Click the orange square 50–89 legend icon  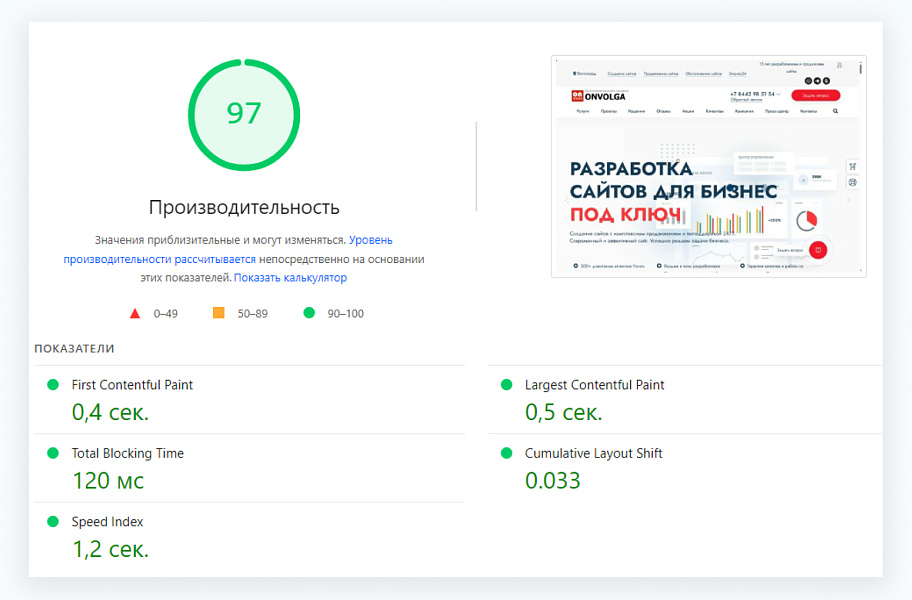pyautogui.click(x=218, y=313)
